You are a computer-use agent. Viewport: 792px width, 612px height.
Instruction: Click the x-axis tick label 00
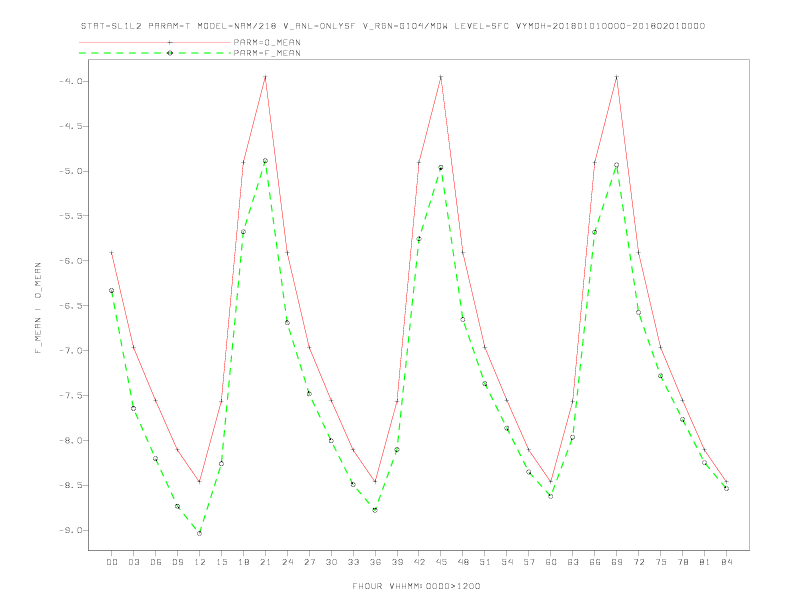click(112, 562)
